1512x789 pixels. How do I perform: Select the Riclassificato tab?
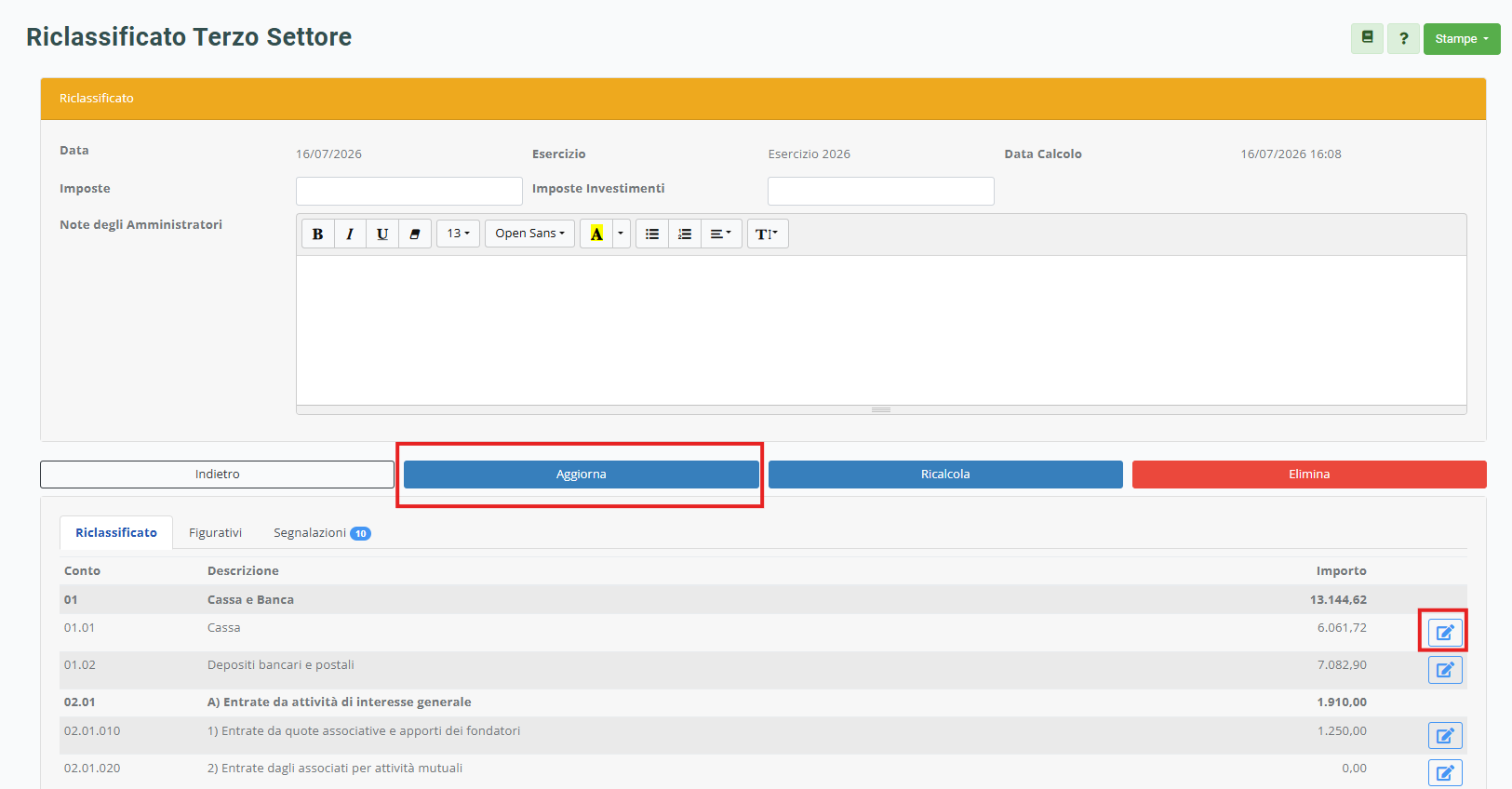116,533
